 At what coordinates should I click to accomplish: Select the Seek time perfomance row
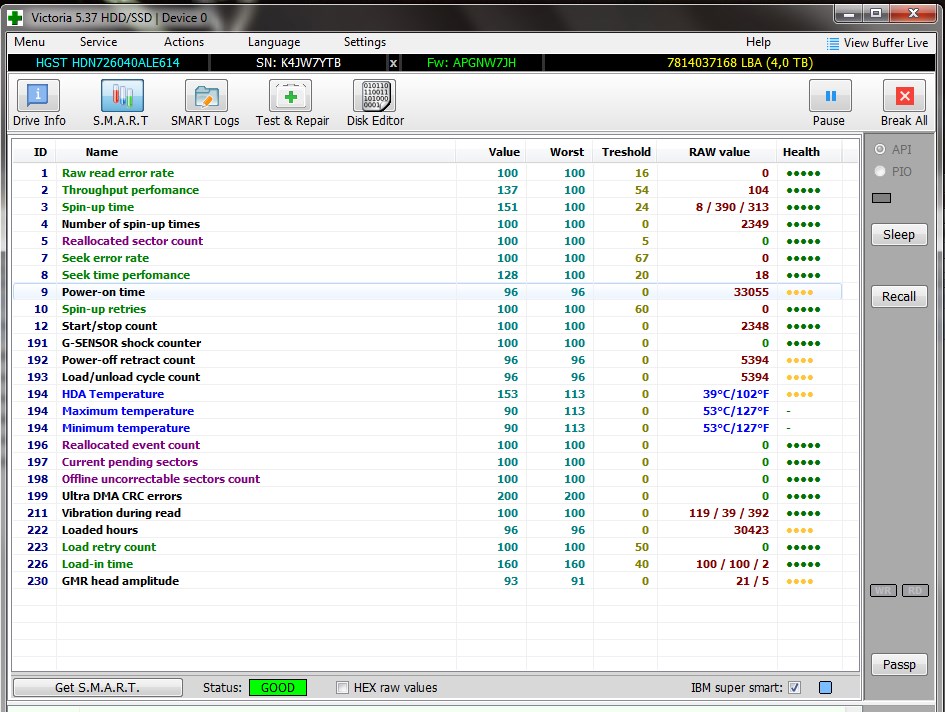427,275
